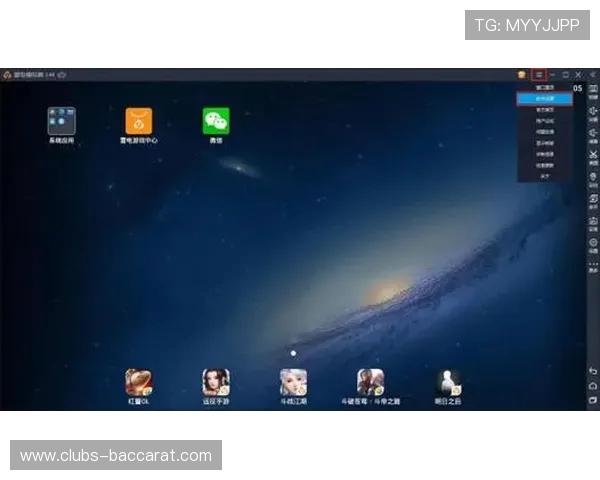Open the rightmost dock game with the dark icon
Screen dimensions: 600x480
click(448, 382)
